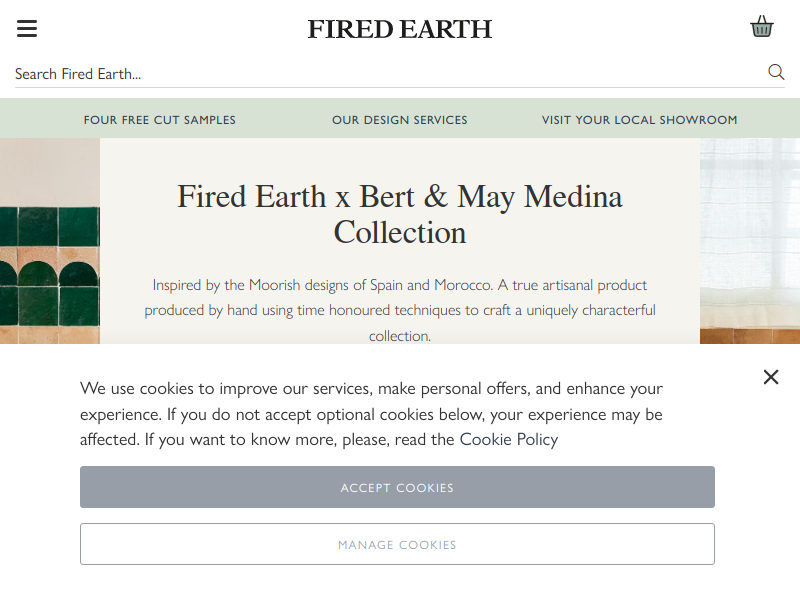
Task: Click the Moorish designs description paragraph
Action: [x=399, y=310]
